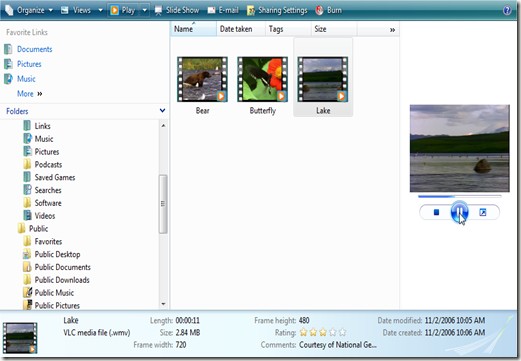Image resolution: width=521 pixels, height=361 pixels.
Task: Click the Lake video preview image
Action: coord(460,148)
